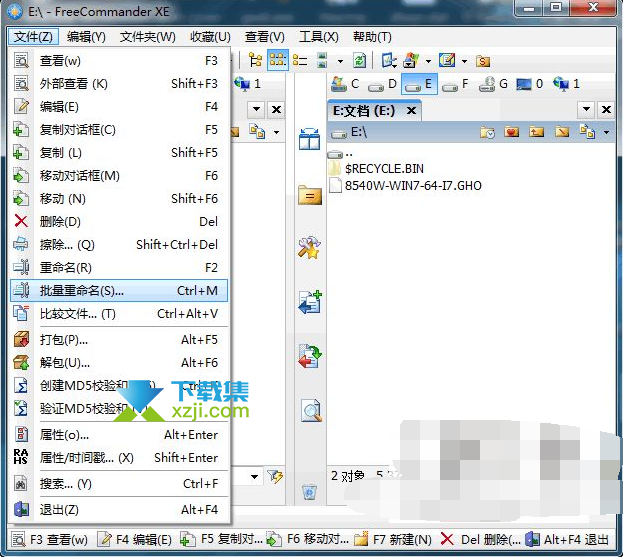Expand the view mode dropdown arrow

(341, 62)
